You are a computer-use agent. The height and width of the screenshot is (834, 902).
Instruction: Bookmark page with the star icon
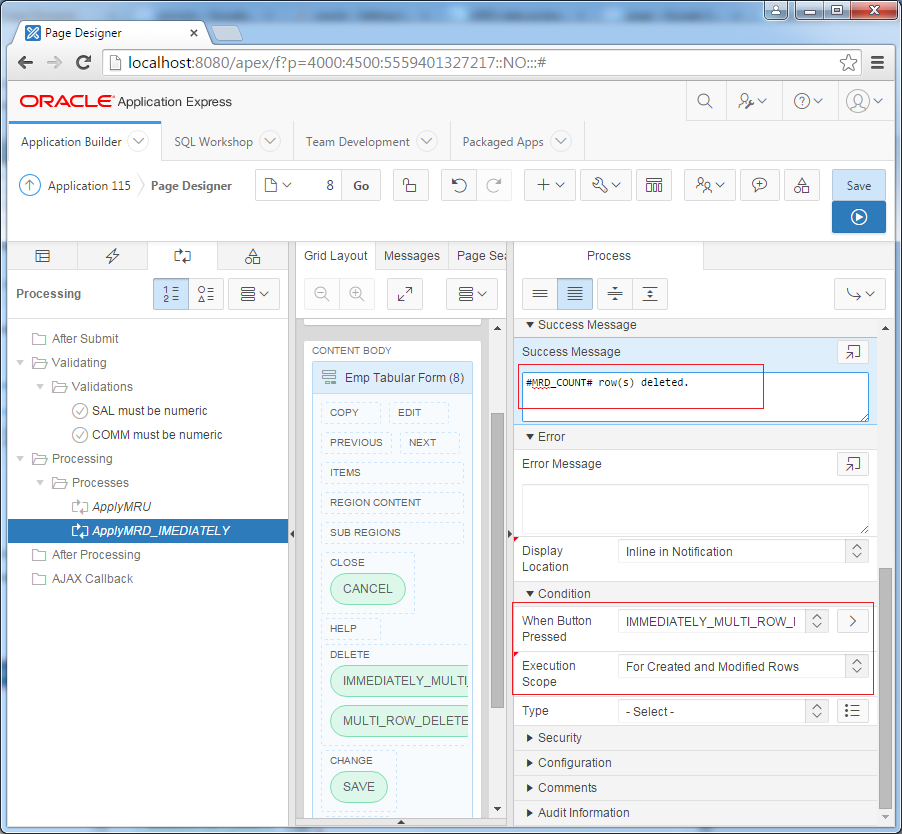(848, 63)
